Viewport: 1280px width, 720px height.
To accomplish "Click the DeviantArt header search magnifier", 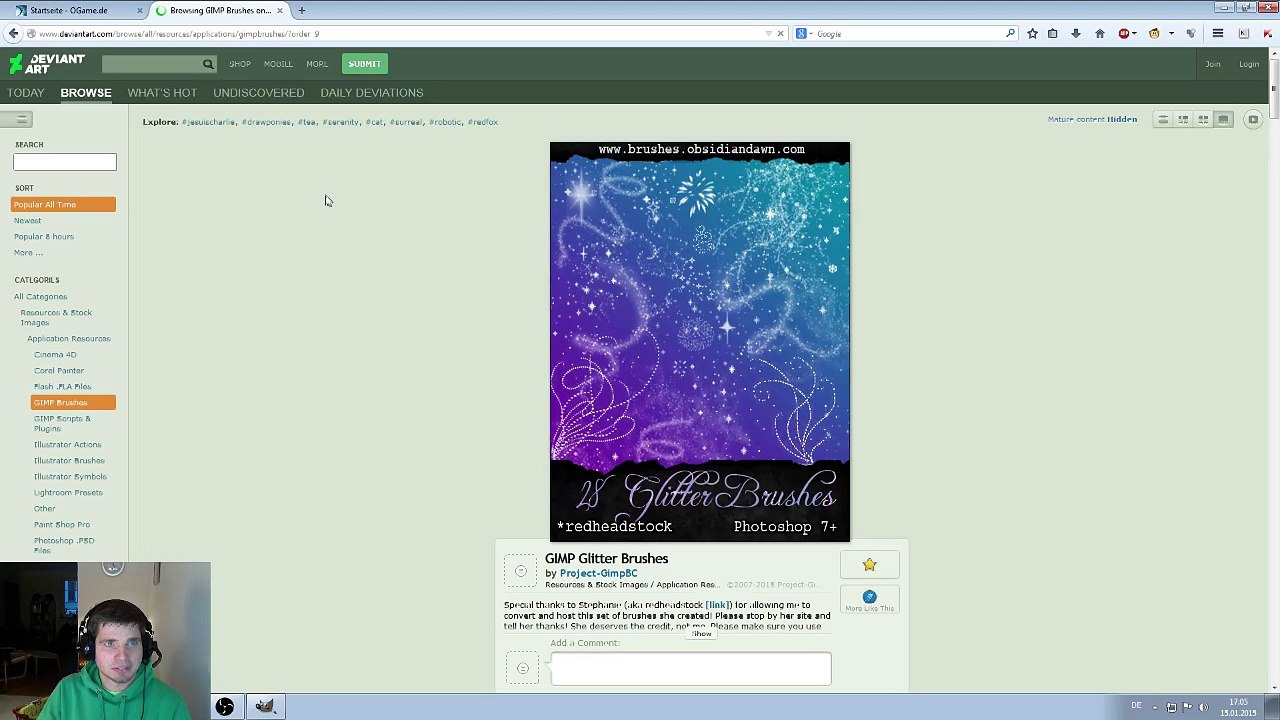I will (x=208, y=64).
